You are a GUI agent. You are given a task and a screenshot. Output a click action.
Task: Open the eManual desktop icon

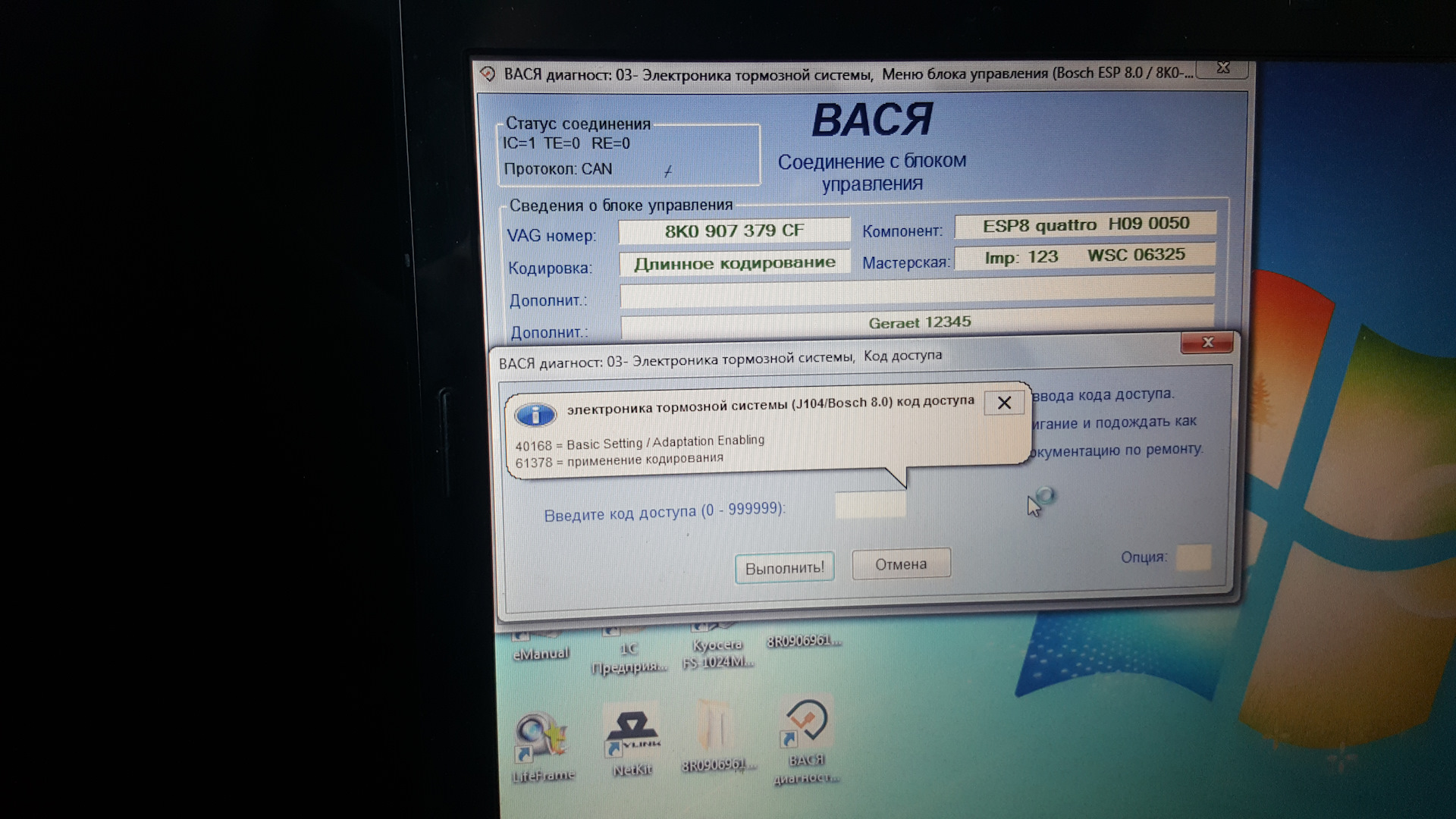coord(541,645)
